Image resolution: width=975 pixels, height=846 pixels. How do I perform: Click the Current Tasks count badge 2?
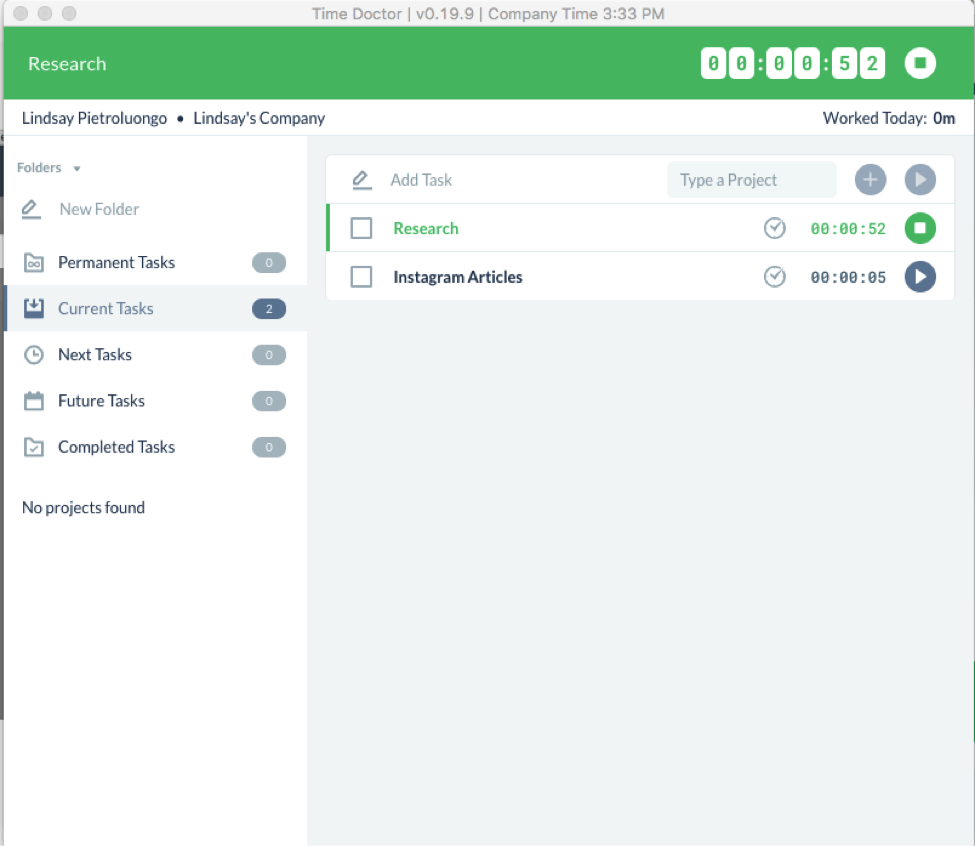[269, 309]
